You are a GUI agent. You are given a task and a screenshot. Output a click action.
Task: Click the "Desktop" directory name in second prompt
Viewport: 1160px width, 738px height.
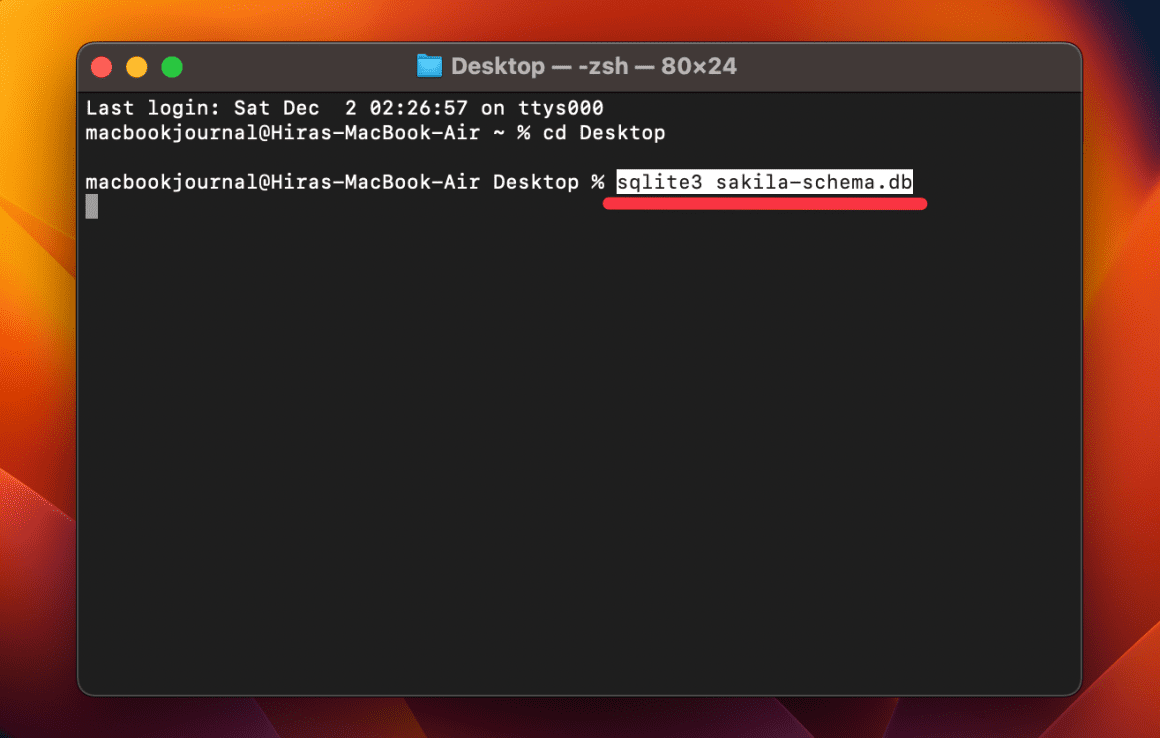click(536, 182)
